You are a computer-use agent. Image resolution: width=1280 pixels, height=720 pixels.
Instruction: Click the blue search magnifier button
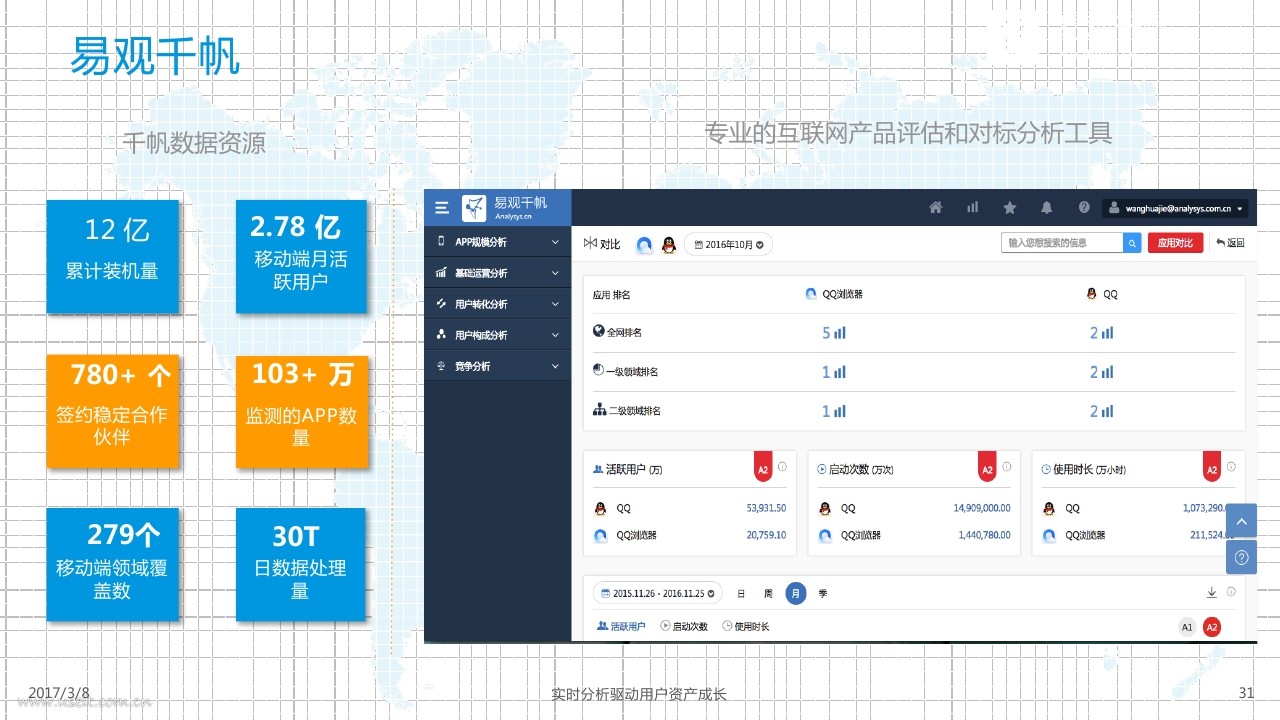tap(1132, 243)
